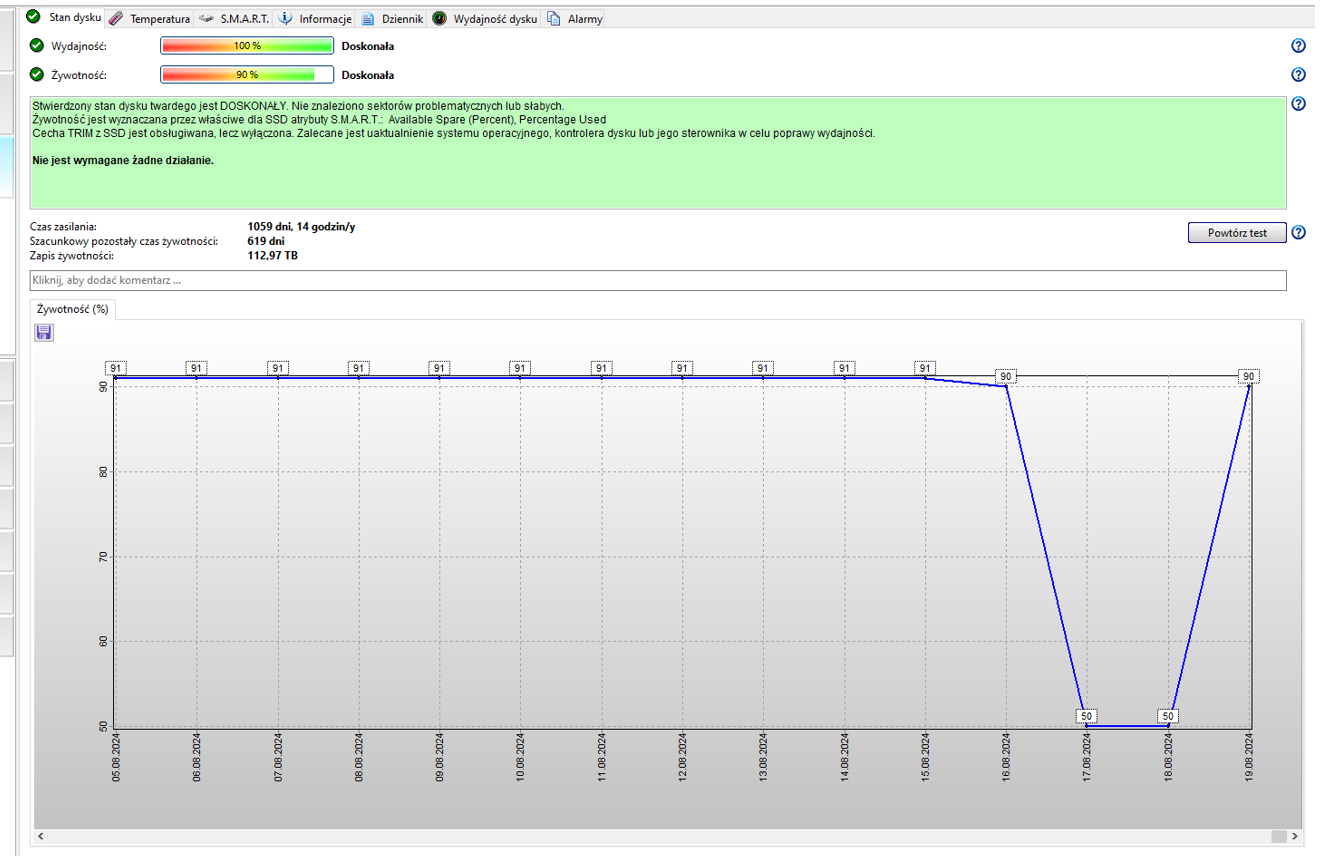1336x856 pixels.
Task: Save the Żywotność chart using the floppy icon
Action: 44,332
